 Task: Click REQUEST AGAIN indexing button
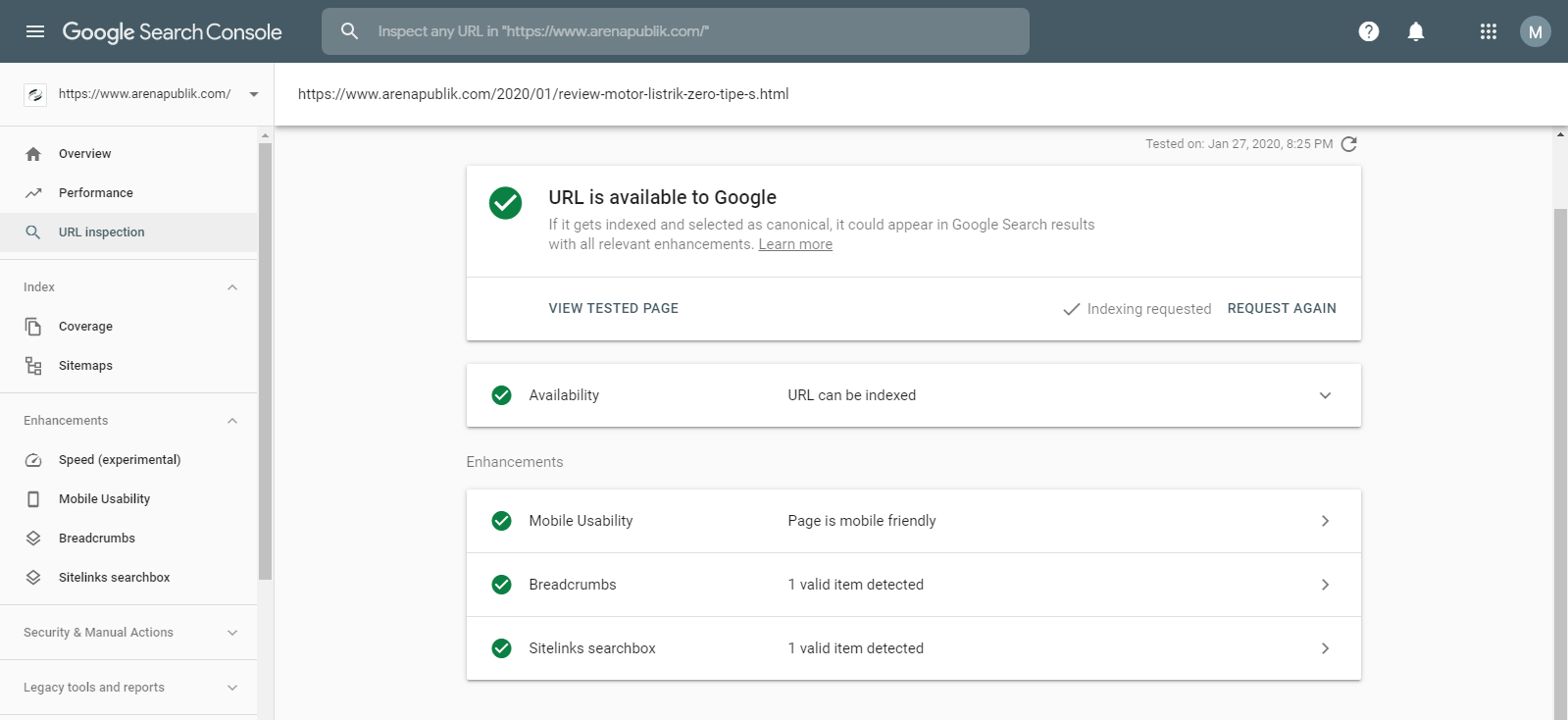(x=1282, y=308)
